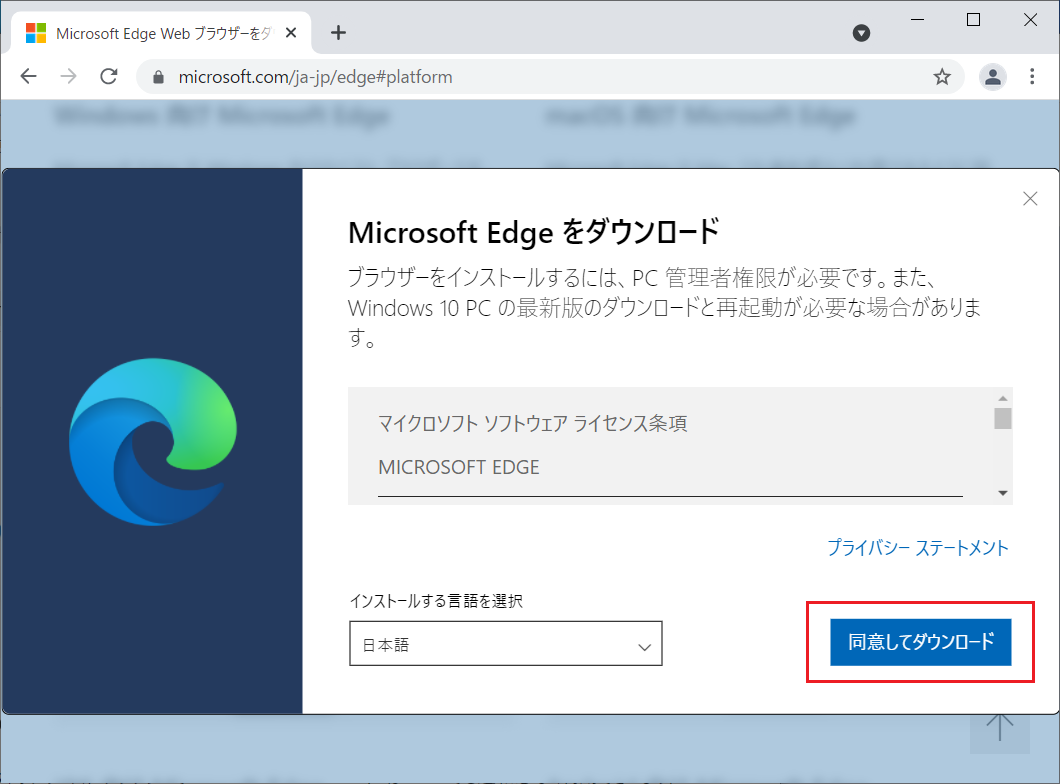1060x784 pixels.
Task: Open the Chrome three-dot menu
Action: pyautogui.click(x=1032, y=76)
